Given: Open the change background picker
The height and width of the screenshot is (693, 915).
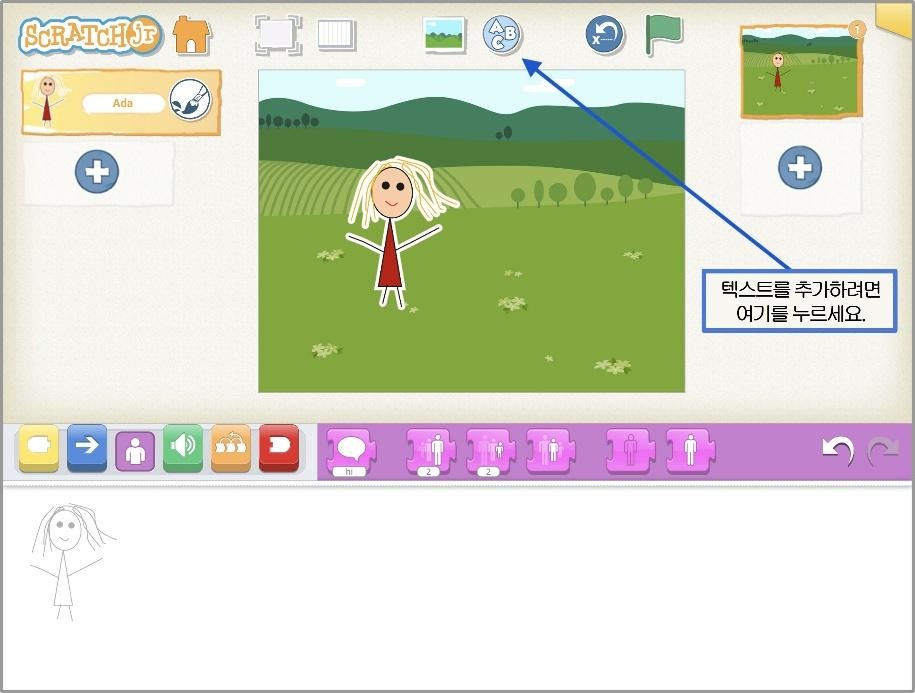Looking at the screenshot, I should pyautogui.click(x=443, y=35).
